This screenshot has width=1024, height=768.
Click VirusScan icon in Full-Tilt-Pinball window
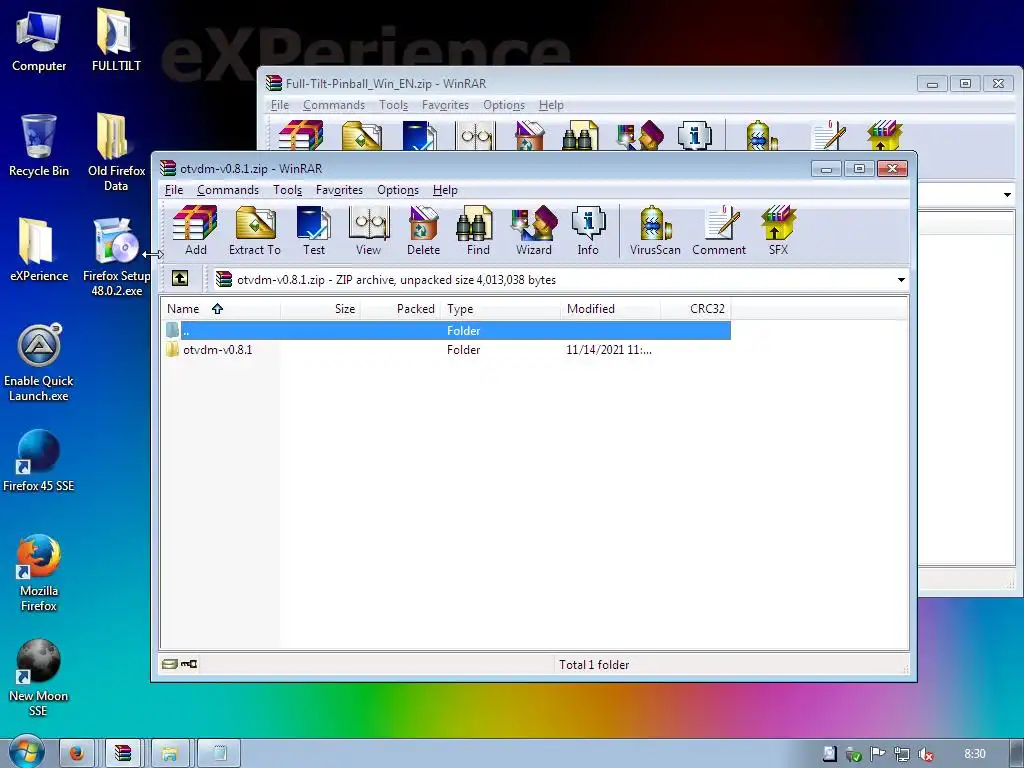click(x=761, y=135)
